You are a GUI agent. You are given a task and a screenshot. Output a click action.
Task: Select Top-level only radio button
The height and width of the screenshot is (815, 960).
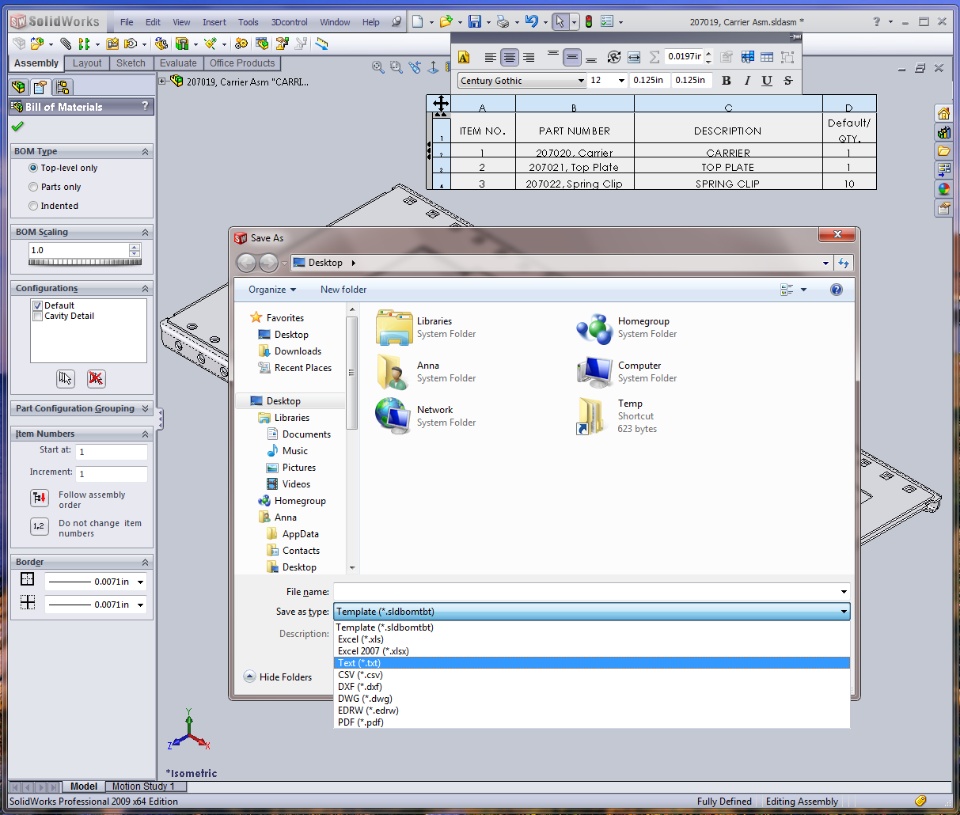33,168
